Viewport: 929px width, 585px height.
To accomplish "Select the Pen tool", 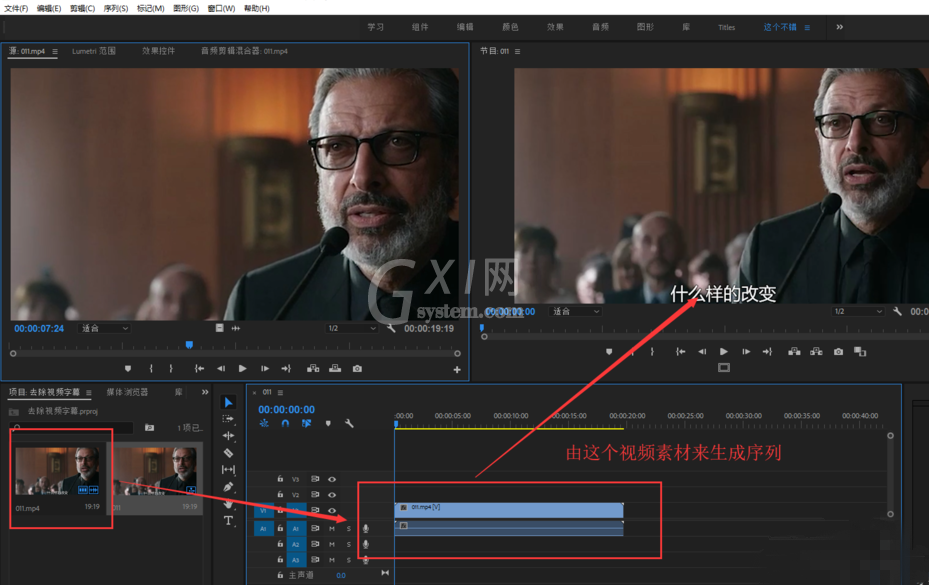I will (228, 487).
